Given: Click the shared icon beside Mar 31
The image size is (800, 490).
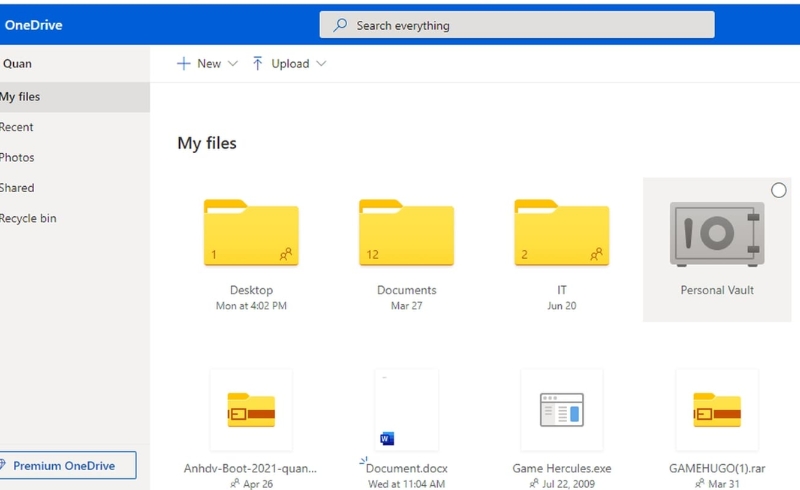Looking at the screenshot, I should click(699, 483).
